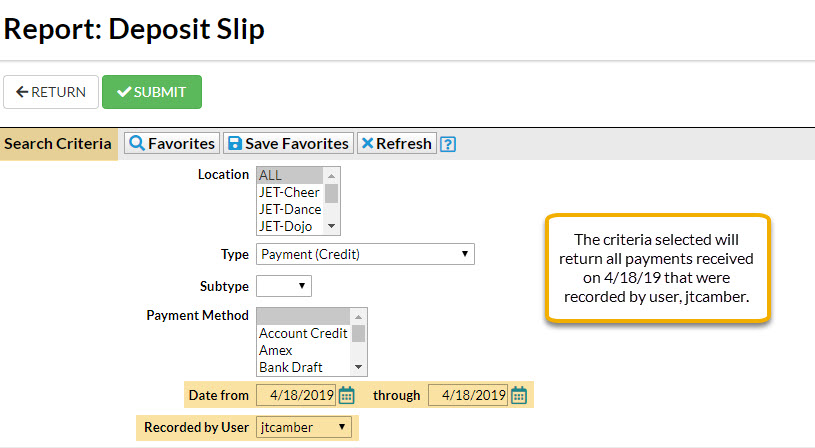Click Save Favorites with disk icon
The height and width of the screenshot is (448, 815).
288,143
